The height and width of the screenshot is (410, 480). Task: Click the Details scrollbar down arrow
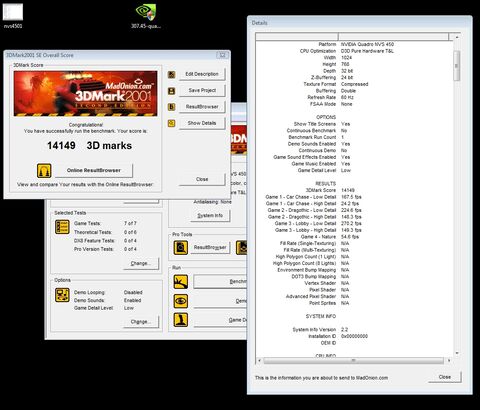pyautogui.click(x=457, y=353)
